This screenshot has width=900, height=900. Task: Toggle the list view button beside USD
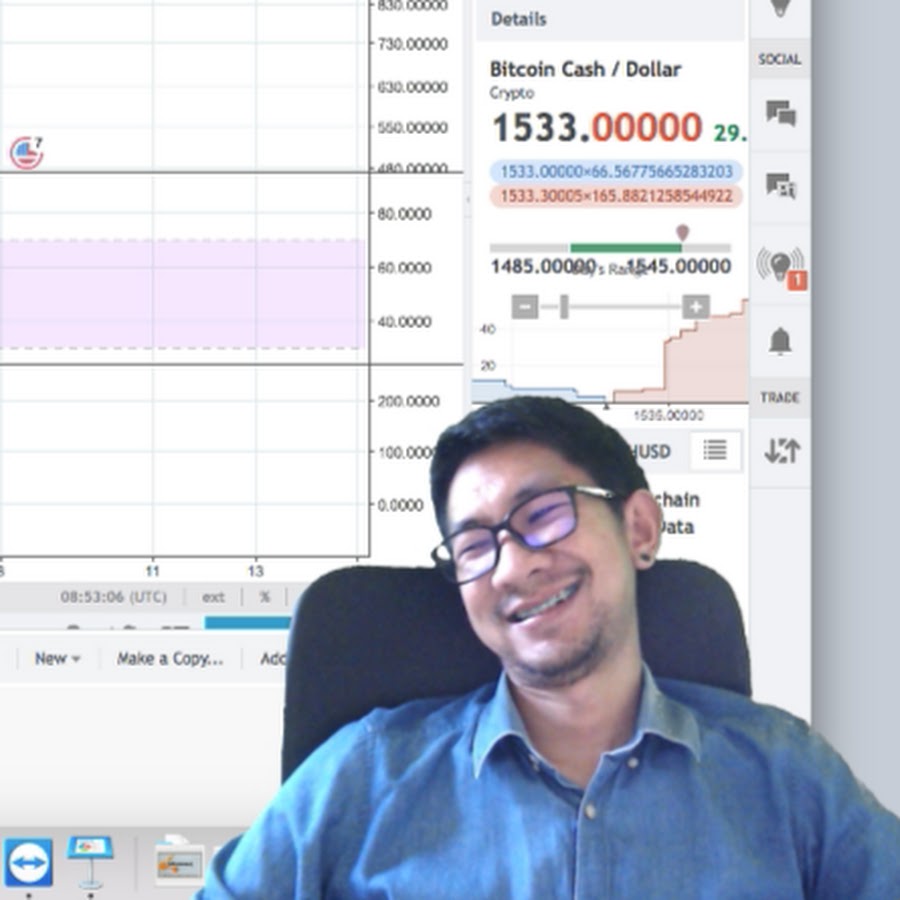(715, 451)
